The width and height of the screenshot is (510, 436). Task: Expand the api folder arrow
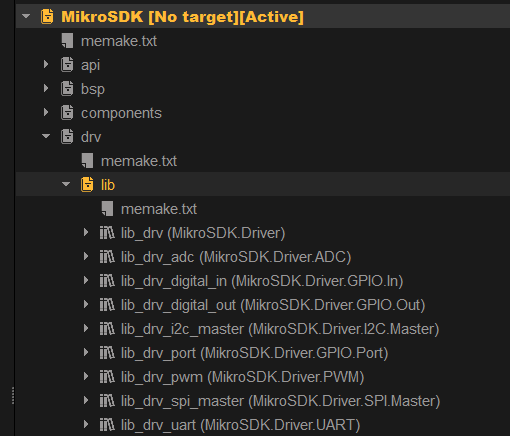point(46,64)
